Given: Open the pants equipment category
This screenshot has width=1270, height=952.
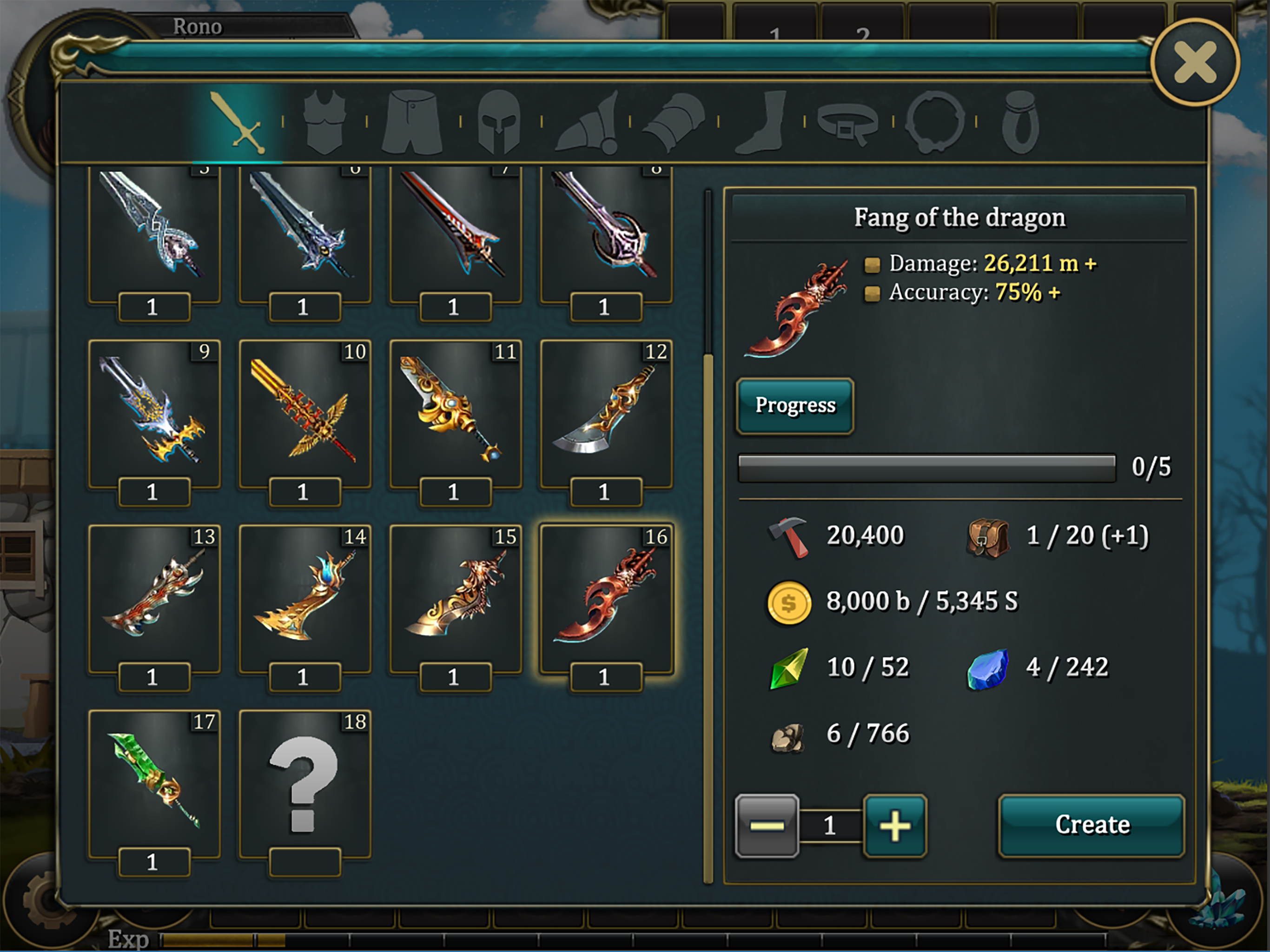Looking at the screenshot, I should point(412,122).
